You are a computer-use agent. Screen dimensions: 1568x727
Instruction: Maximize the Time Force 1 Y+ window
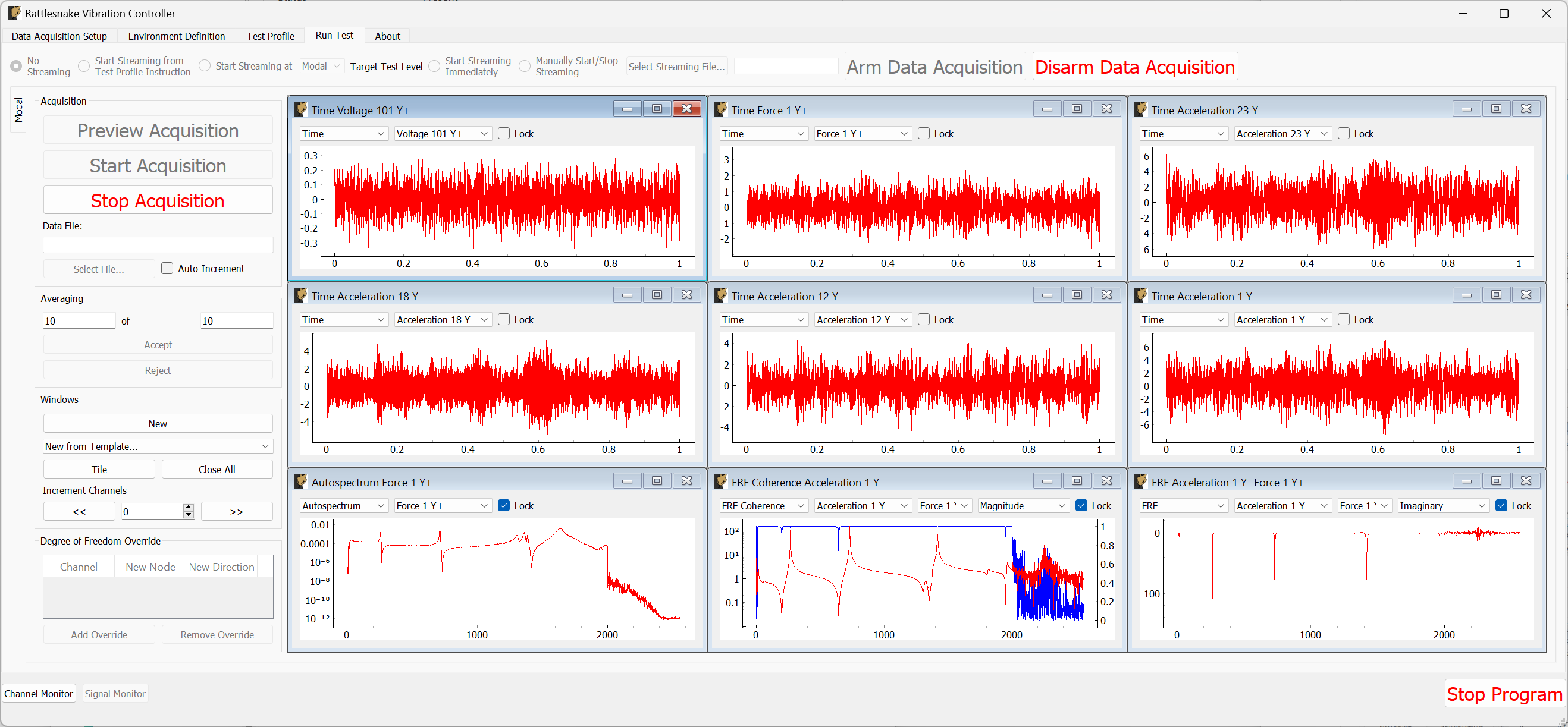tap(1077, 108)
